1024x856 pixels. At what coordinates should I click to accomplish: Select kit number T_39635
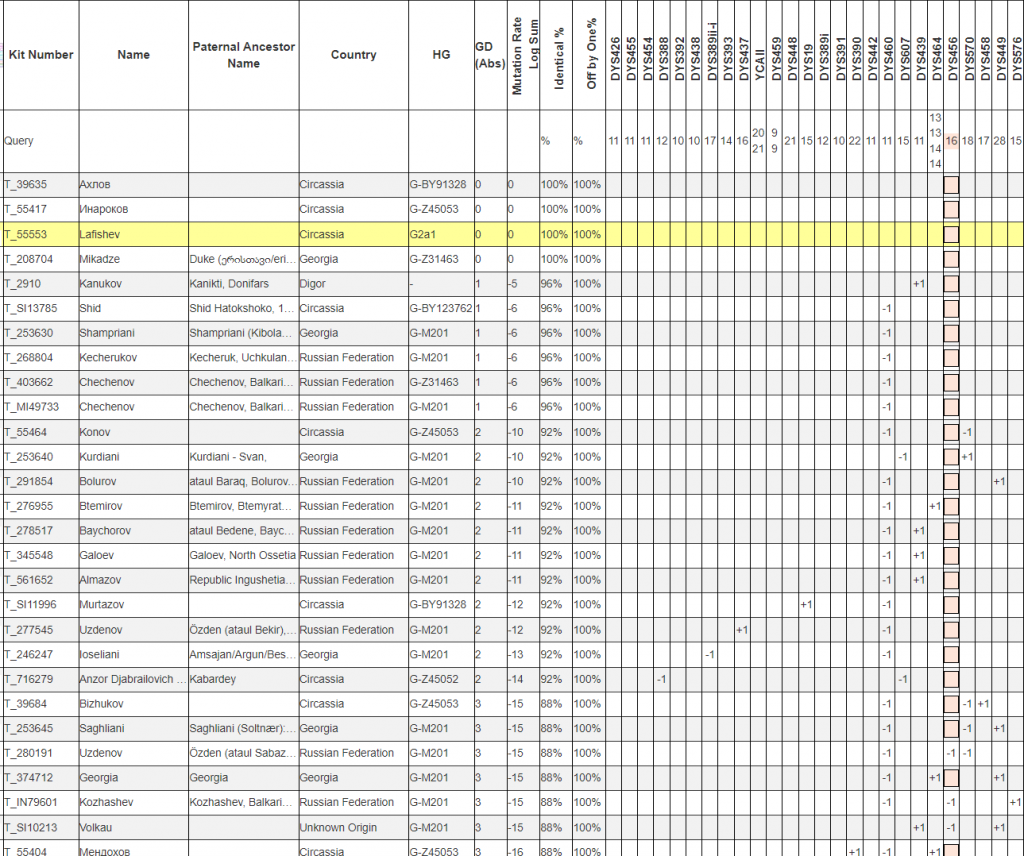[x=25, y=185]
